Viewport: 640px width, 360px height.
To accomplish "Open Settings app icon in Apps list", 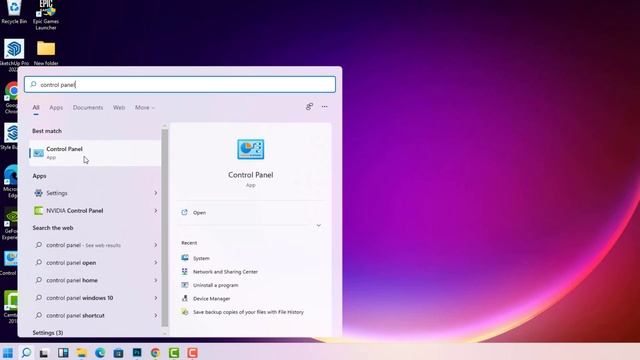I will (x=38, y=193).
